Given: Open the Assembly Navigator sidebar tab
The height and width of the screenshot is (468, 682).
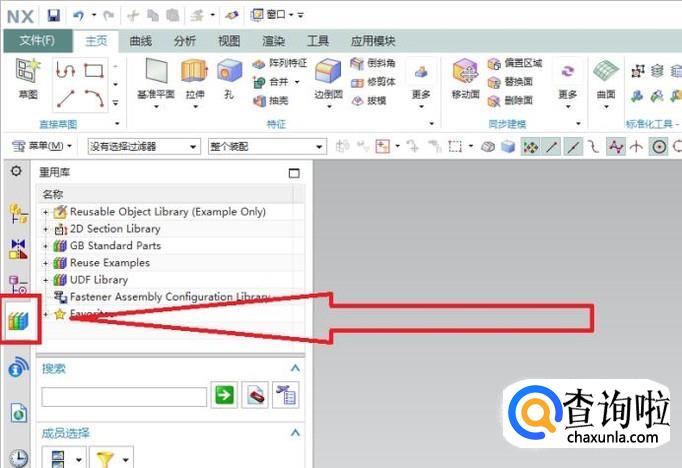Looking at the screenshot, I should [18, 213].
